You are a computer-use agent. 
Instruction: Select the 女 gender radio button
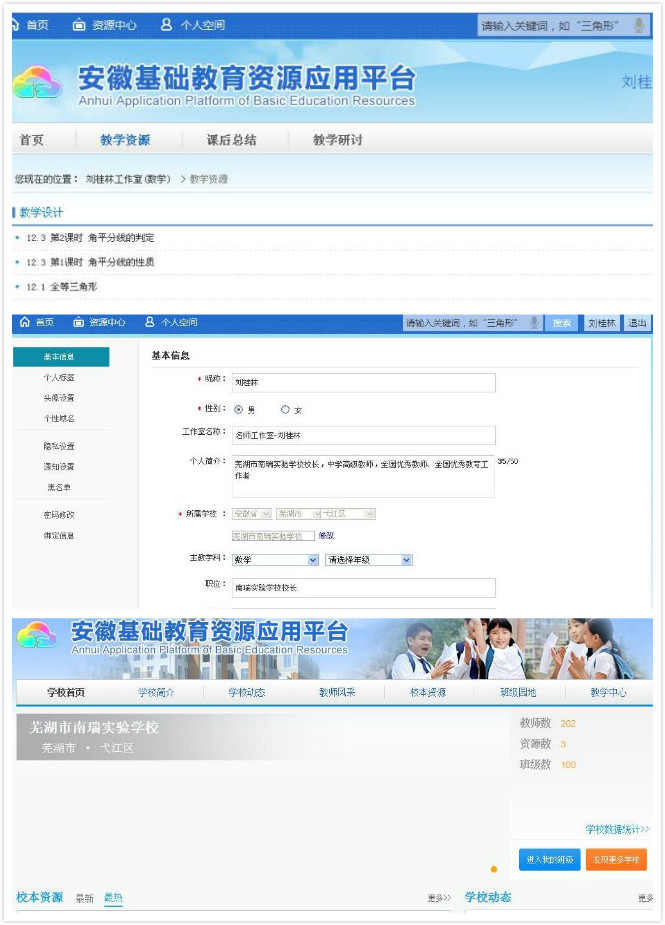pos(285,409)
